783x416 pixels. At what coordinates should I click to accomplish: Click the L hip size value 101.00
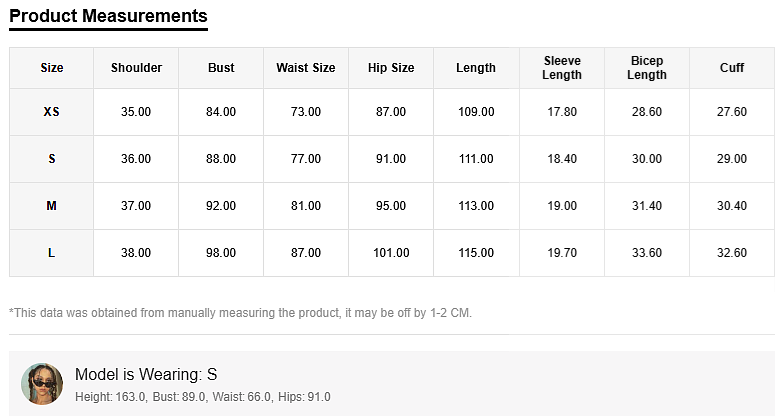391,253
